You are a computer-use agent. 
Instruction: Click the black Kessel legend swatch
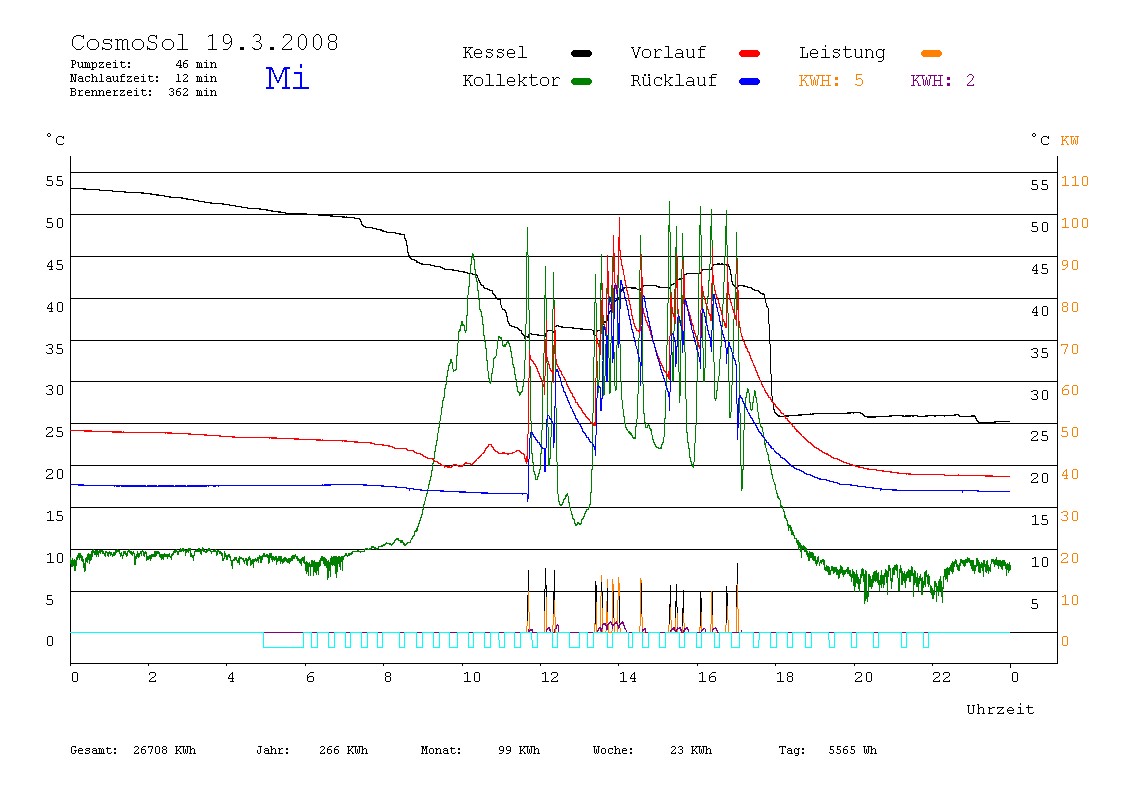pos(581,53)
